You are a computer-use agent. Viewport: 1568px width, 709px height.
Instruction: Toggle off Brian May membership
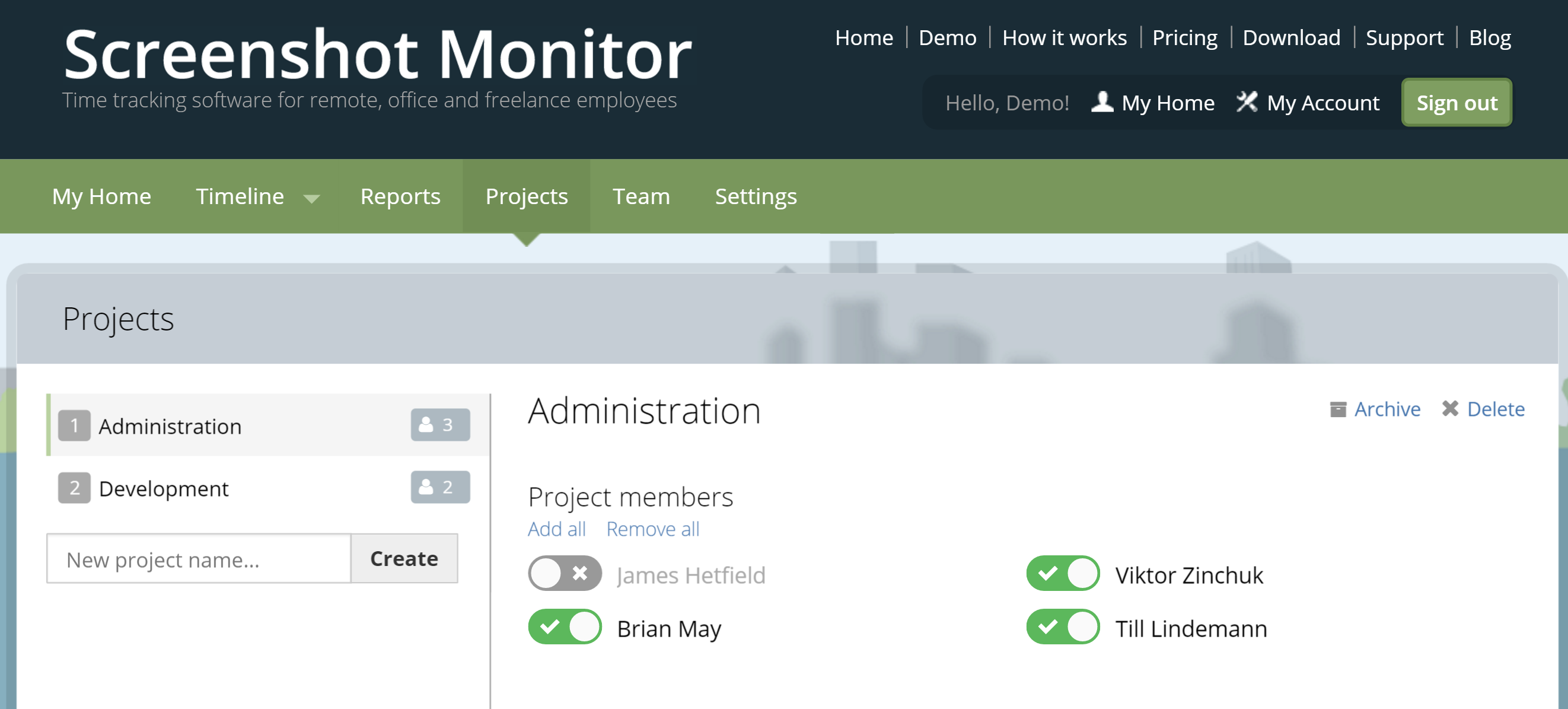pyautogui.click(x=564, y=627)
